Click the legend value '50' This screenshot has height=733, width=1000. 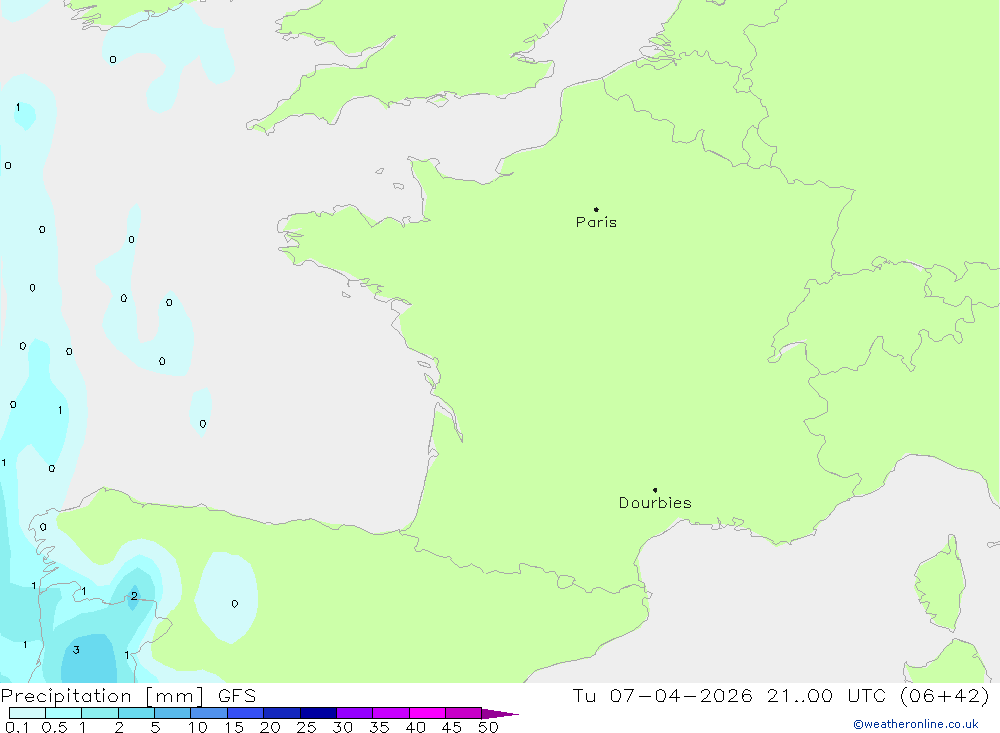[488, 727]
